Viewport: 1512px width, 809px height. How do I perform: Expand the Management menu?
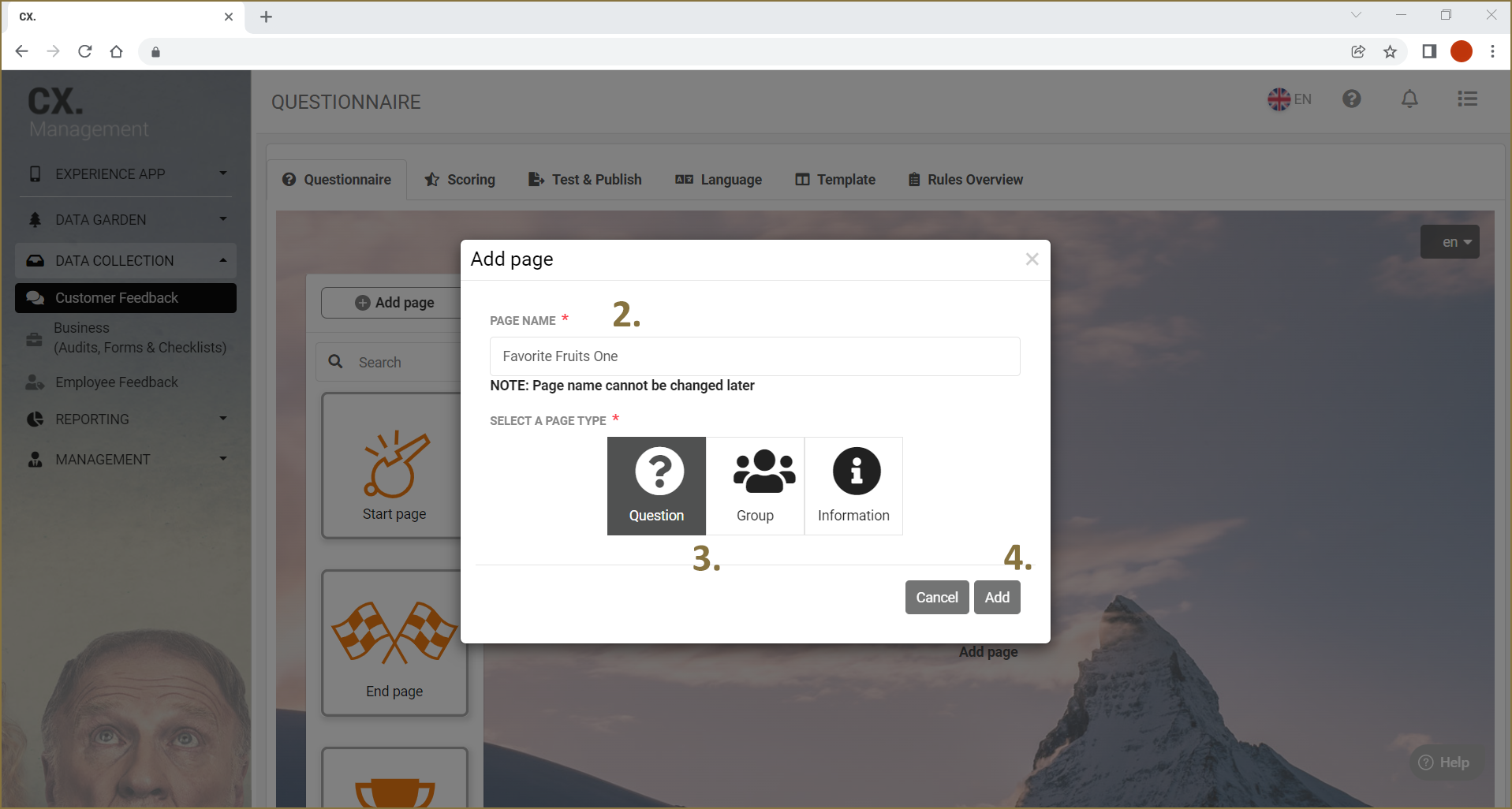click(x=126, y=459)
